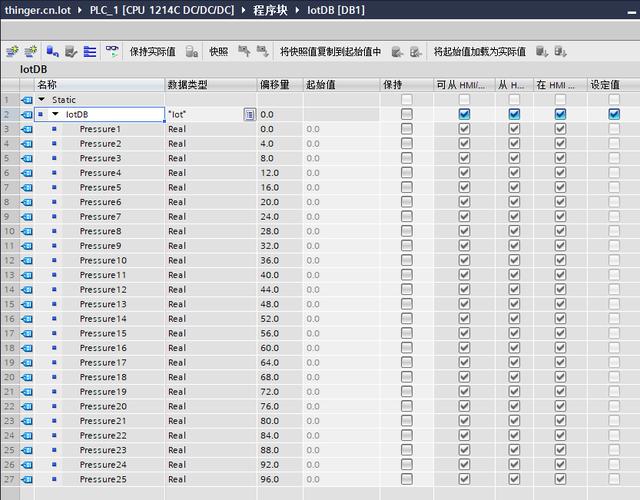Viewport: 640px width, 500px height.
Task: Toggle the 保持 checkbox for the IotDB row
Action: click(406, 115)
